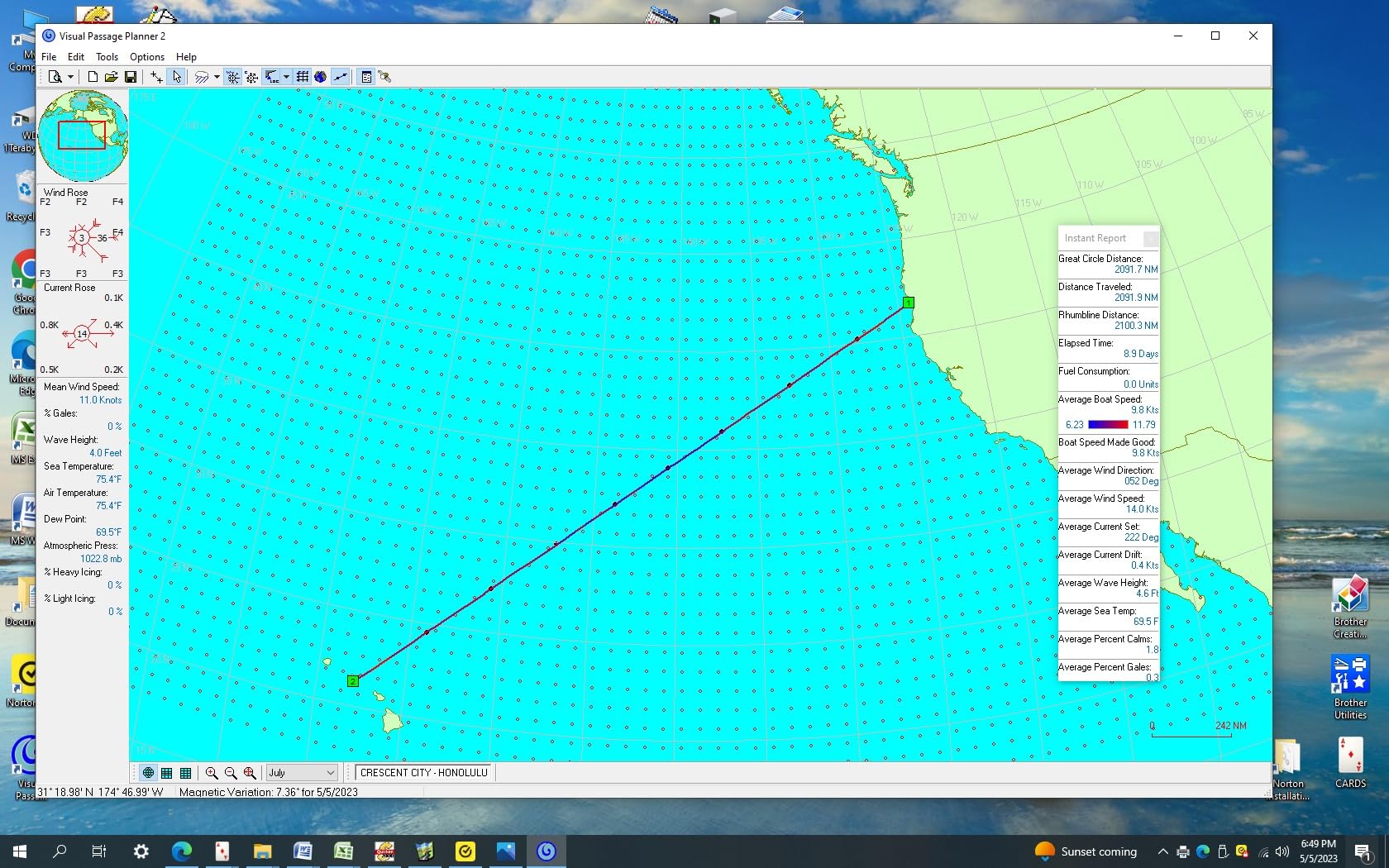Select the arrow pointer tool
This screenshot has width=1389, height=868.
[x=176, y=77]
